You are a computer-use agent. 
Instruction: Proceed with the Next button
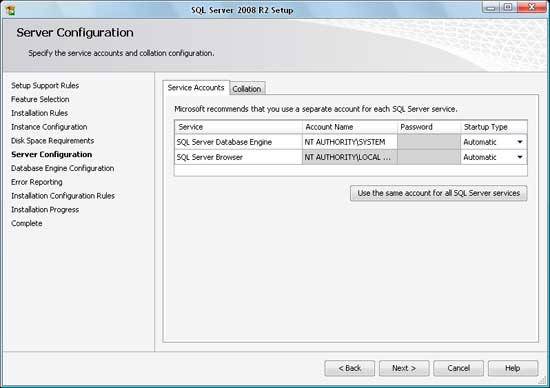404,368
